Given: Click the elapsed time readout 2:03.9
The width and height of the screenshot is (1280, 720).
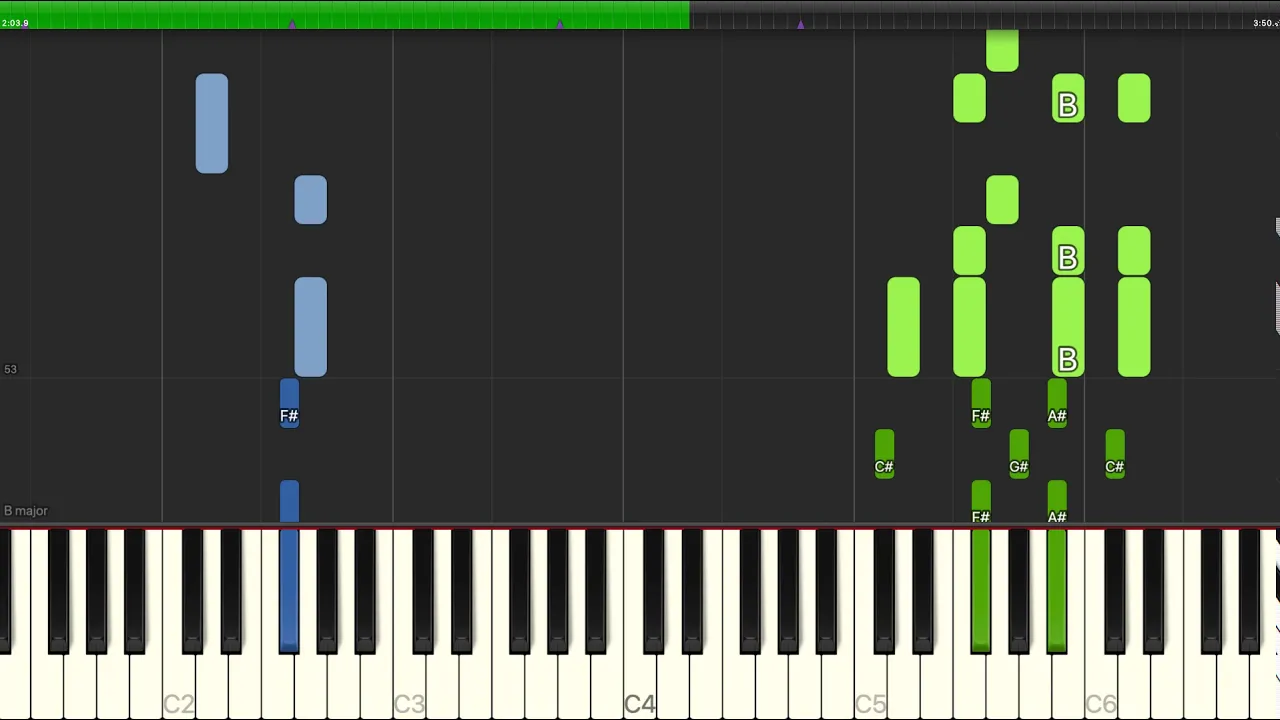Looking at the screenshot, I should 15,23.
